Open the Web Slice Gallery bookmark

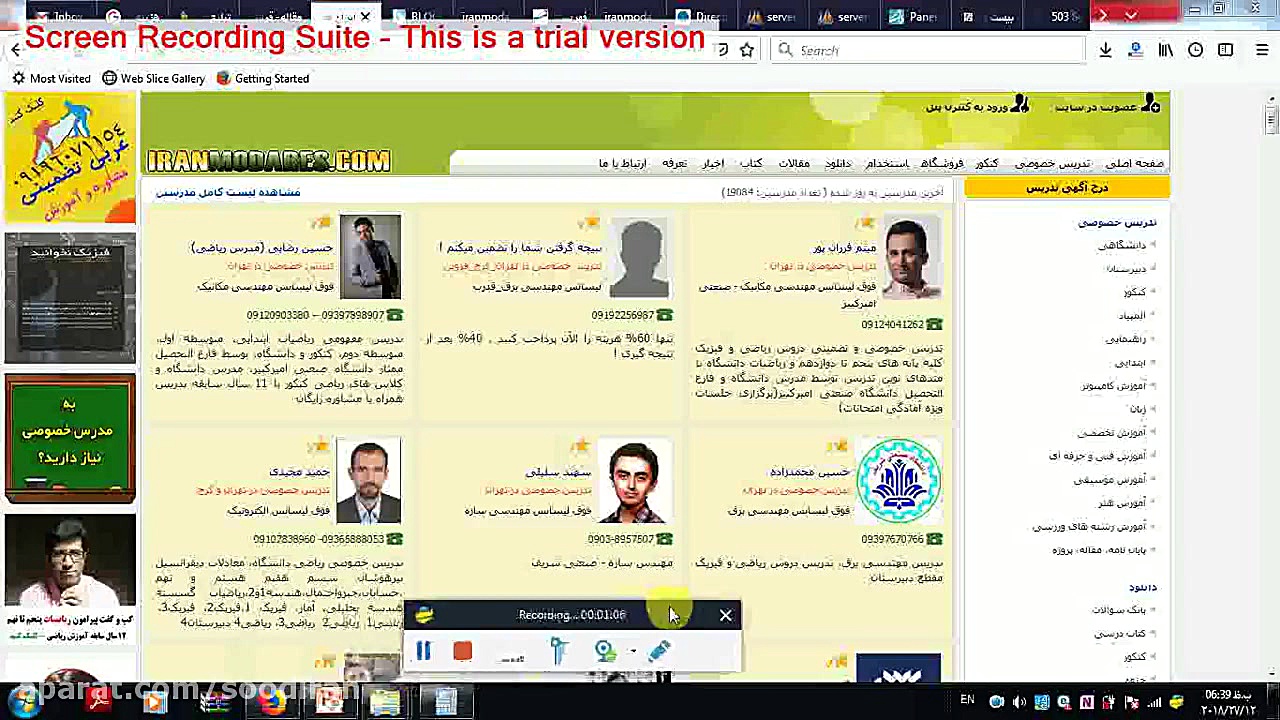click(x=162, y=78)
